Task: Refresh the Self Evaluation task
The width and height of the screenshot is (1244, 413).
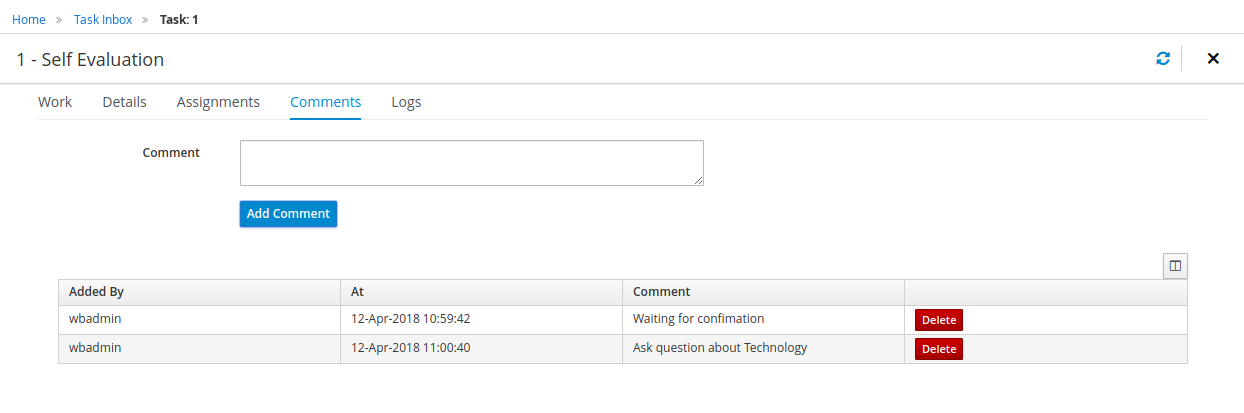Action: pyautogui.click(x=1163, y=59)
